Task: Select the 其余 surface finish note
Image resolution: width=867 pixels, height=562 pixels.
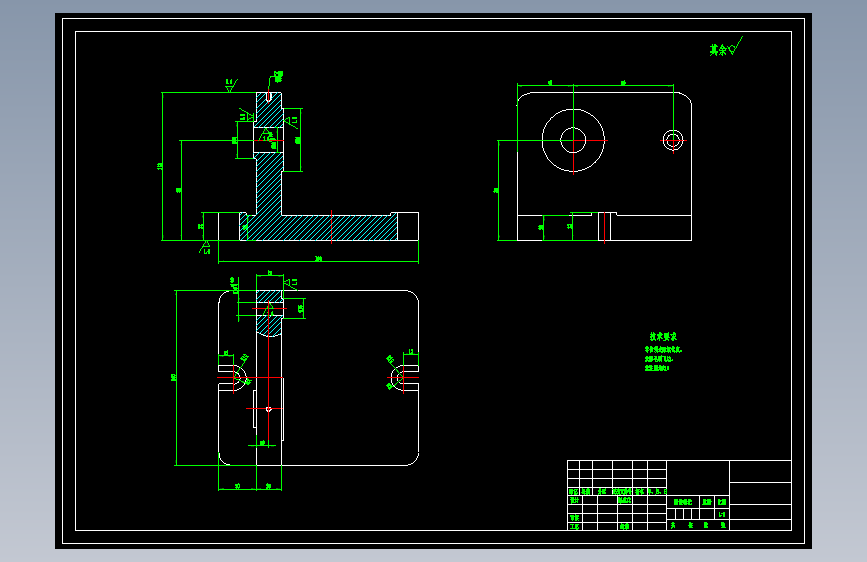Action: pyautogui.click(x=725, y=48)
